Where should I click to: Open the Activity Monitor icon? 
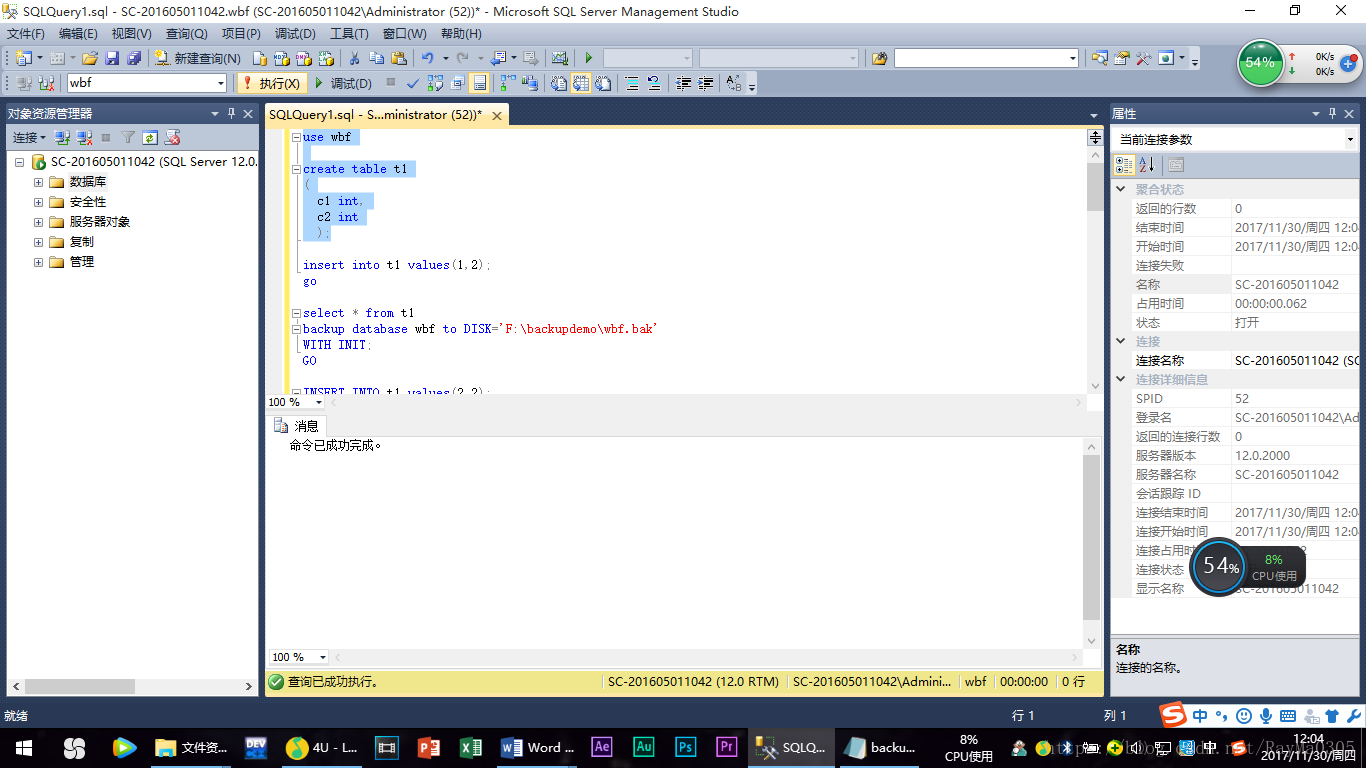point(559,58)
